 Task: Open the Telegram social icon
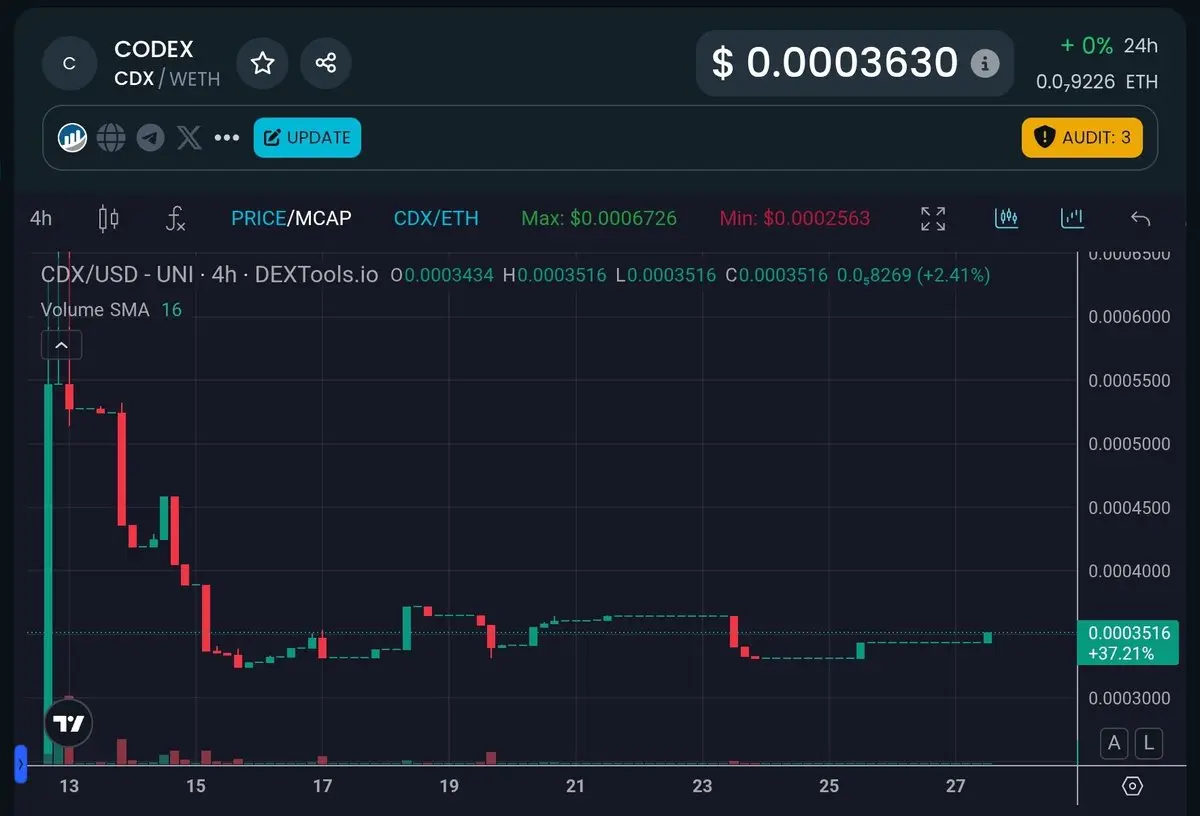[150, 138]
